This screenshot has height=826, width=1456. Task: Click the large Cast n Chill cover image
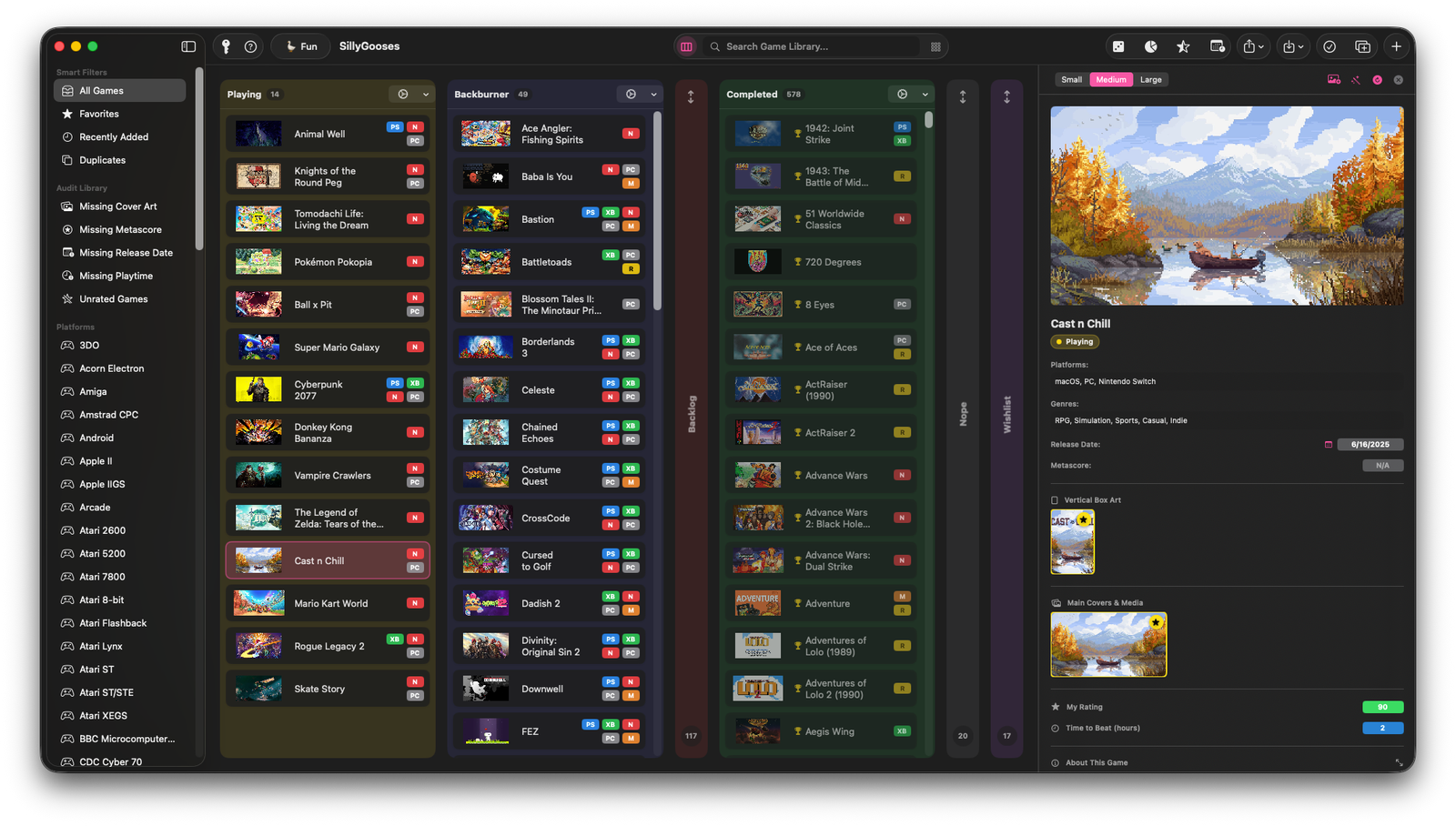[1227, 206]
